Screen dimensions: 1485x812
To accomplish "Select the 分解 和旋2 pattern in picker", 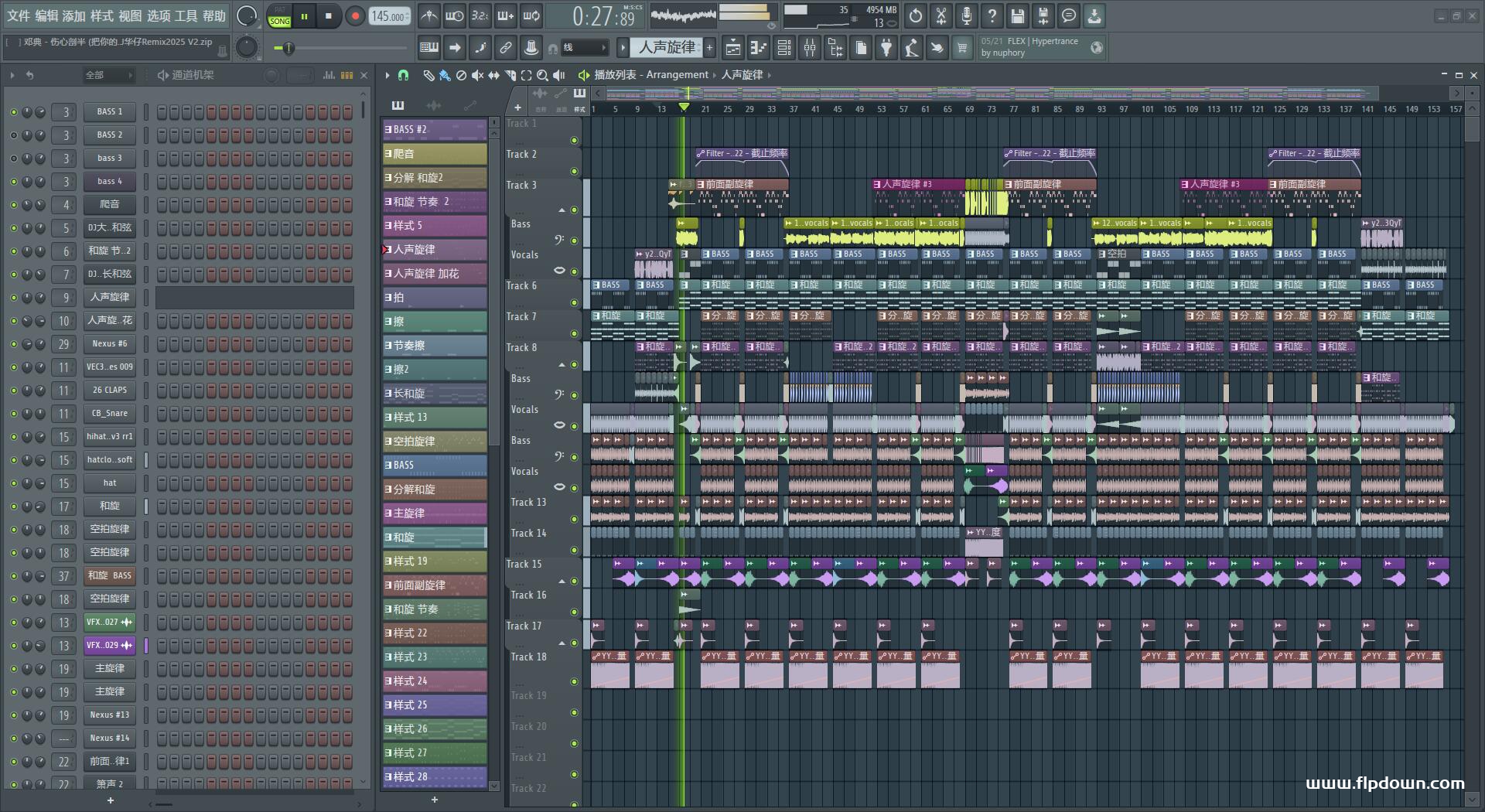I will point(435,178).
